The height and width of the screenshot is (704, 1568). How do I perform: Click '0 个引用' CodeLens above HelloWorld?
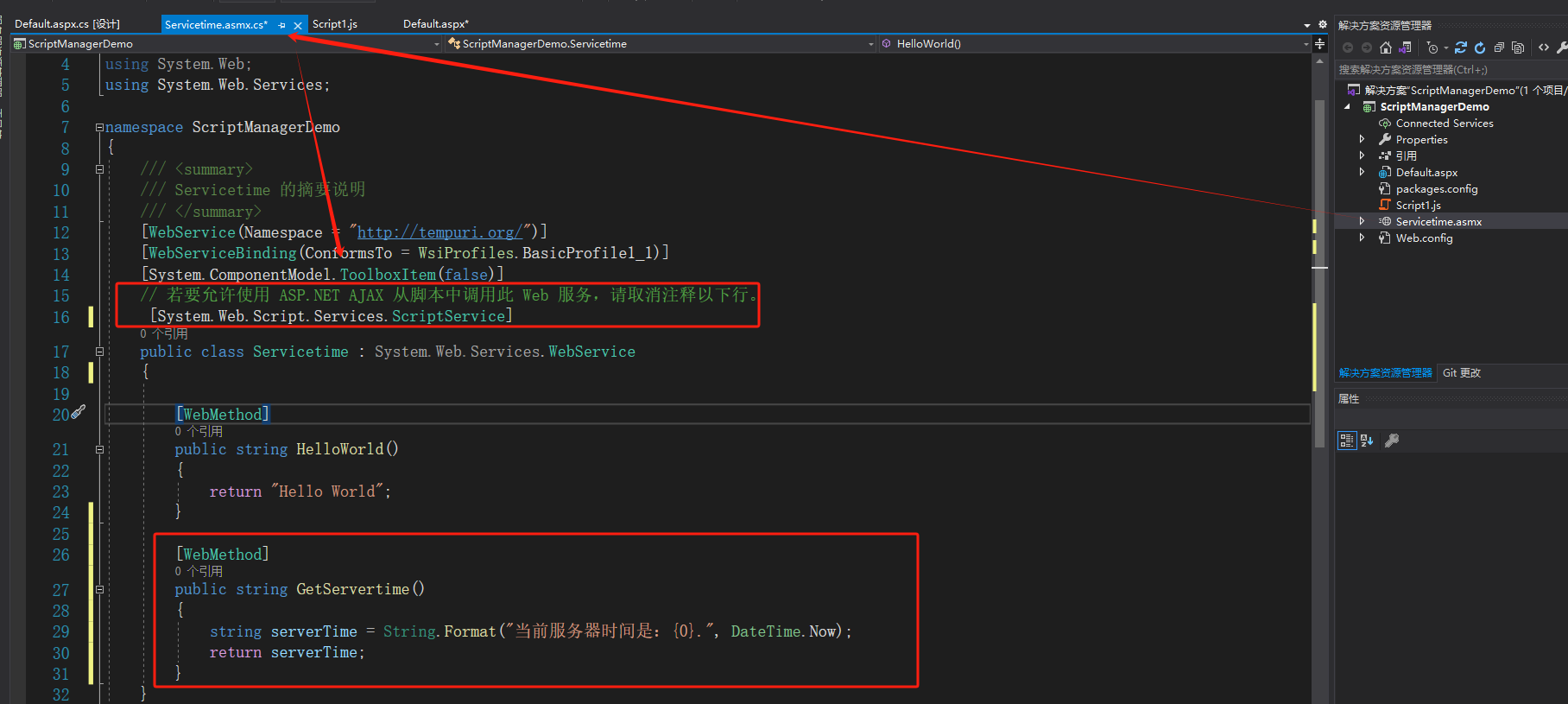click(x=199, y=431)
